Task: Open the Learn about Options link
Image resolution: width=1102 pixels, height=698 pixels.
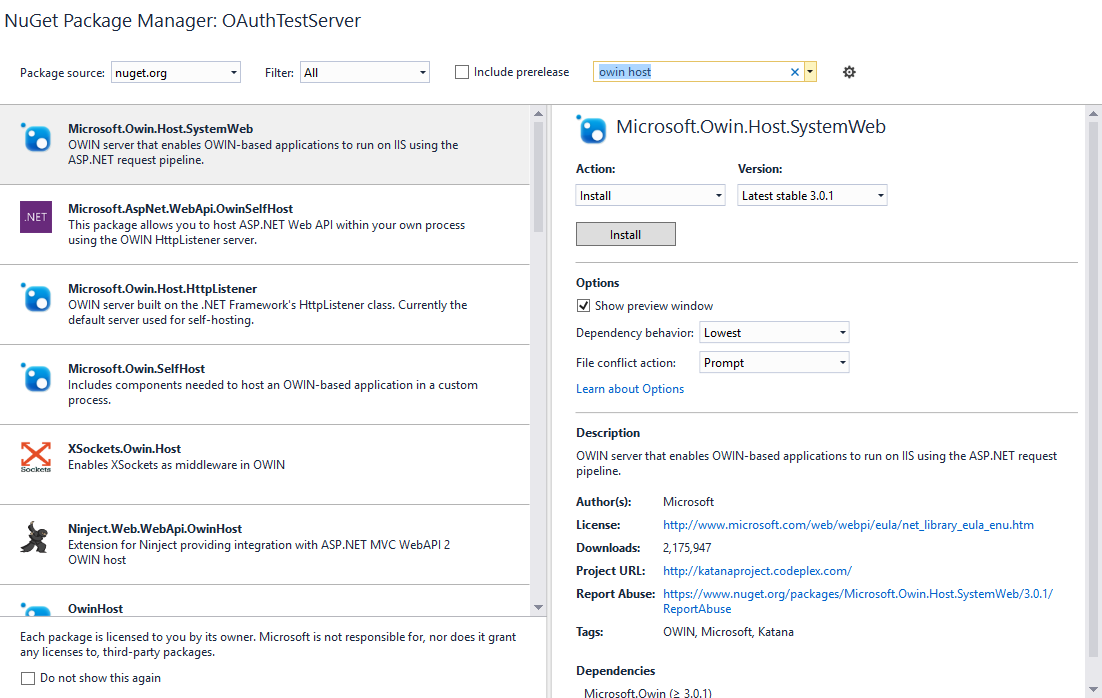Action: click(629, 388)
